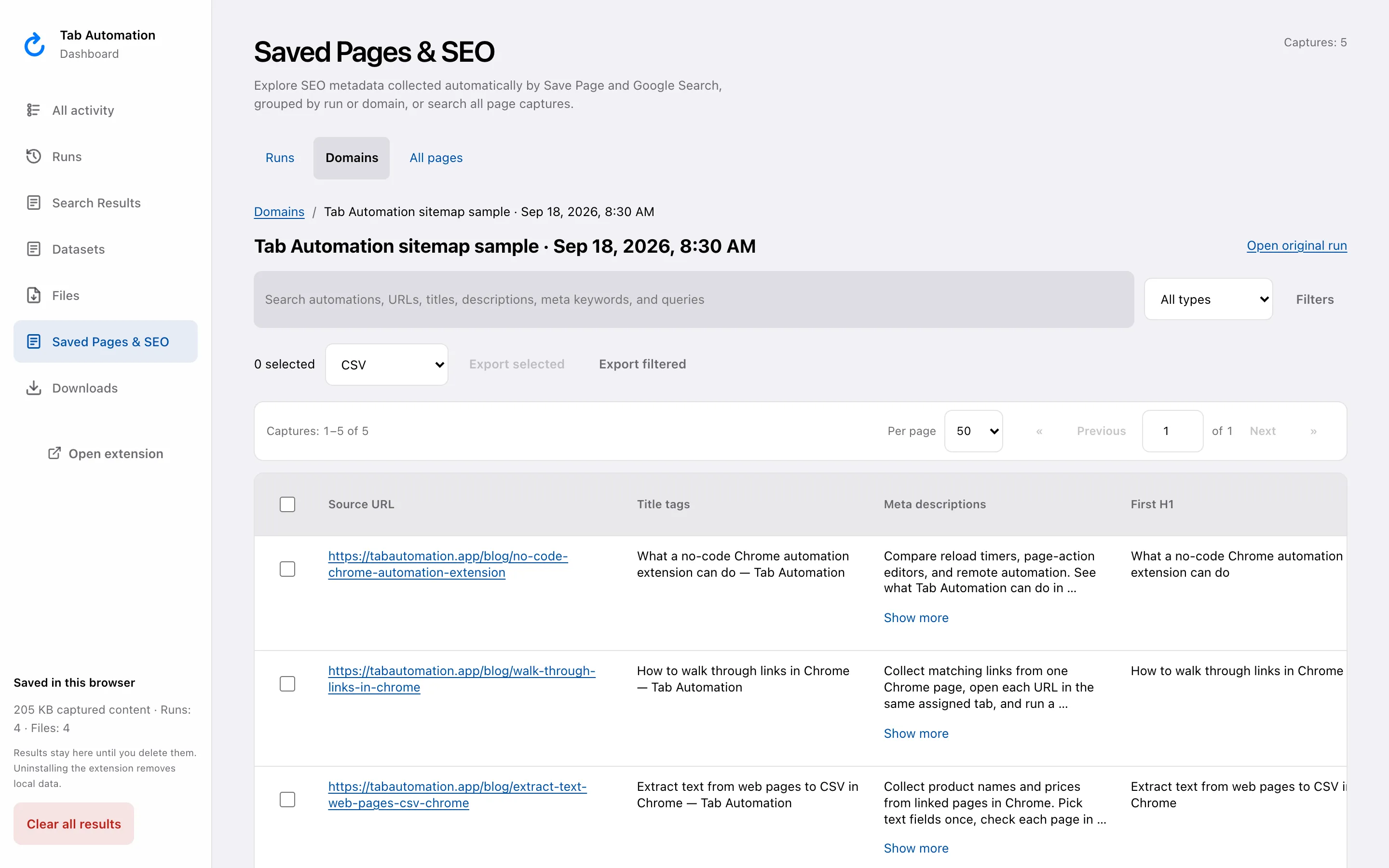The width and height of the screenshot is (1389, 868).
Task: Click the Saved Pages & SEO icon
Action: pos(33,341)
